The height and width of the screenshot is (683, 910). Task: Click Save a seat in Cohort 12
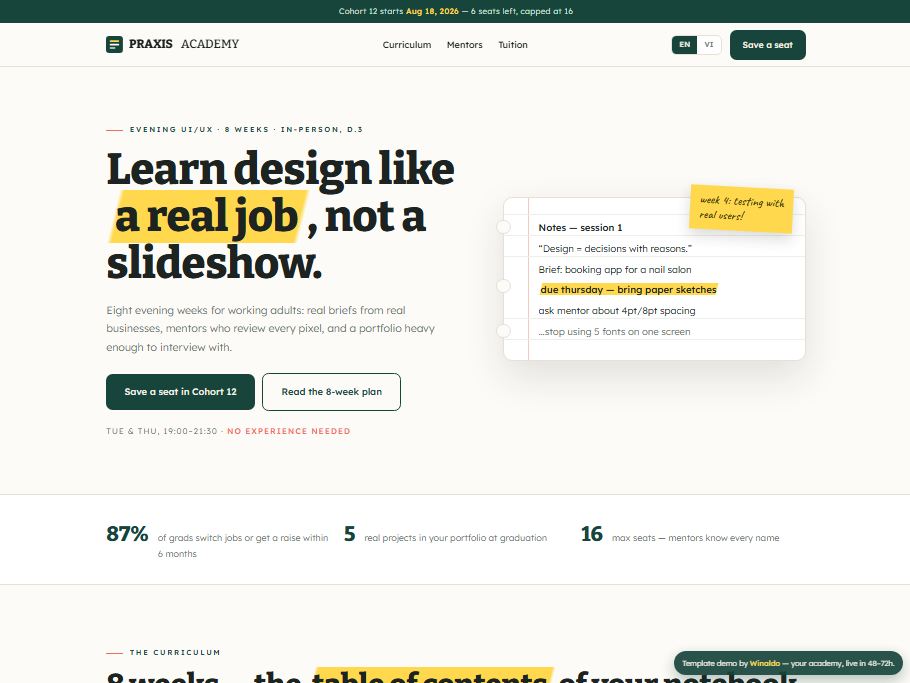click(180, 392)
